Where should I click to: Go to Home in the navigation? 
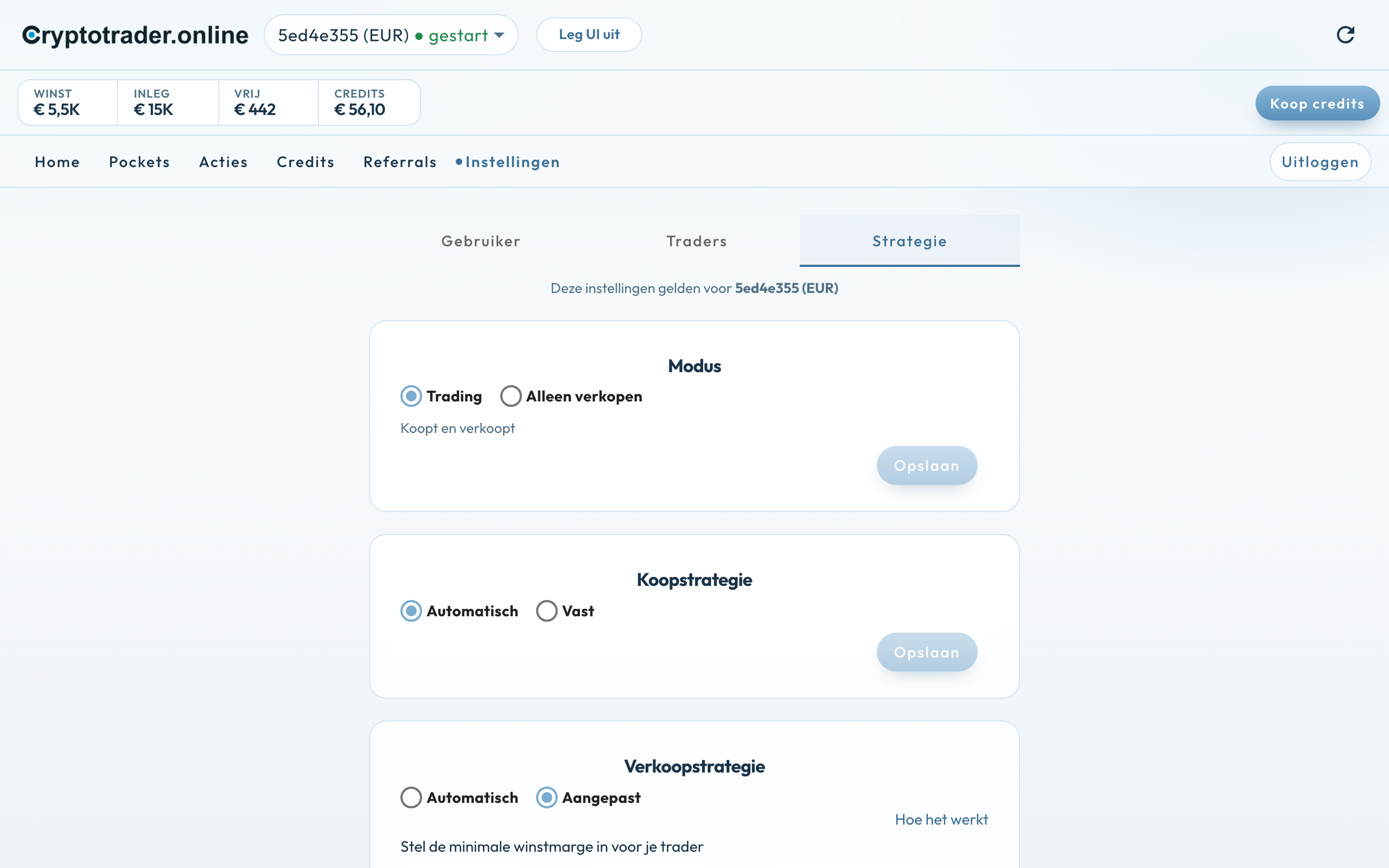coord(58,162)
